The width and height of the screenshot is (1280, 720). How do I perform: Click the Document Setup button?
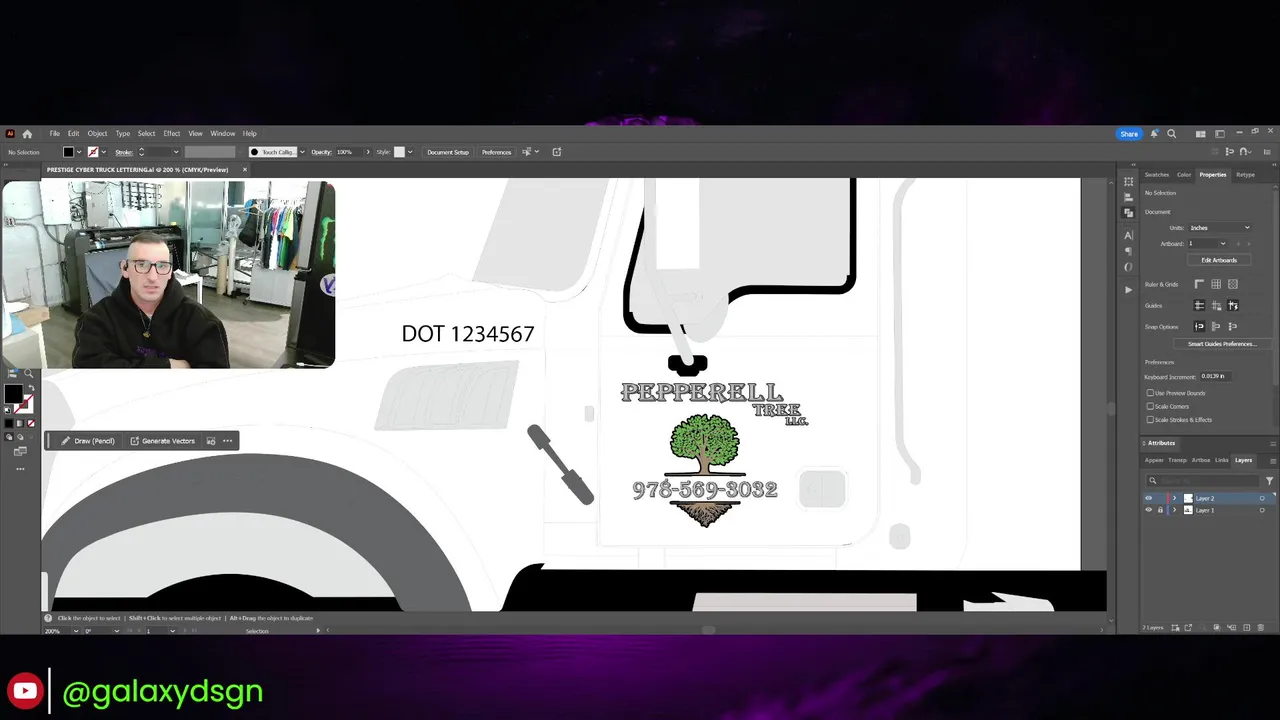448,152
